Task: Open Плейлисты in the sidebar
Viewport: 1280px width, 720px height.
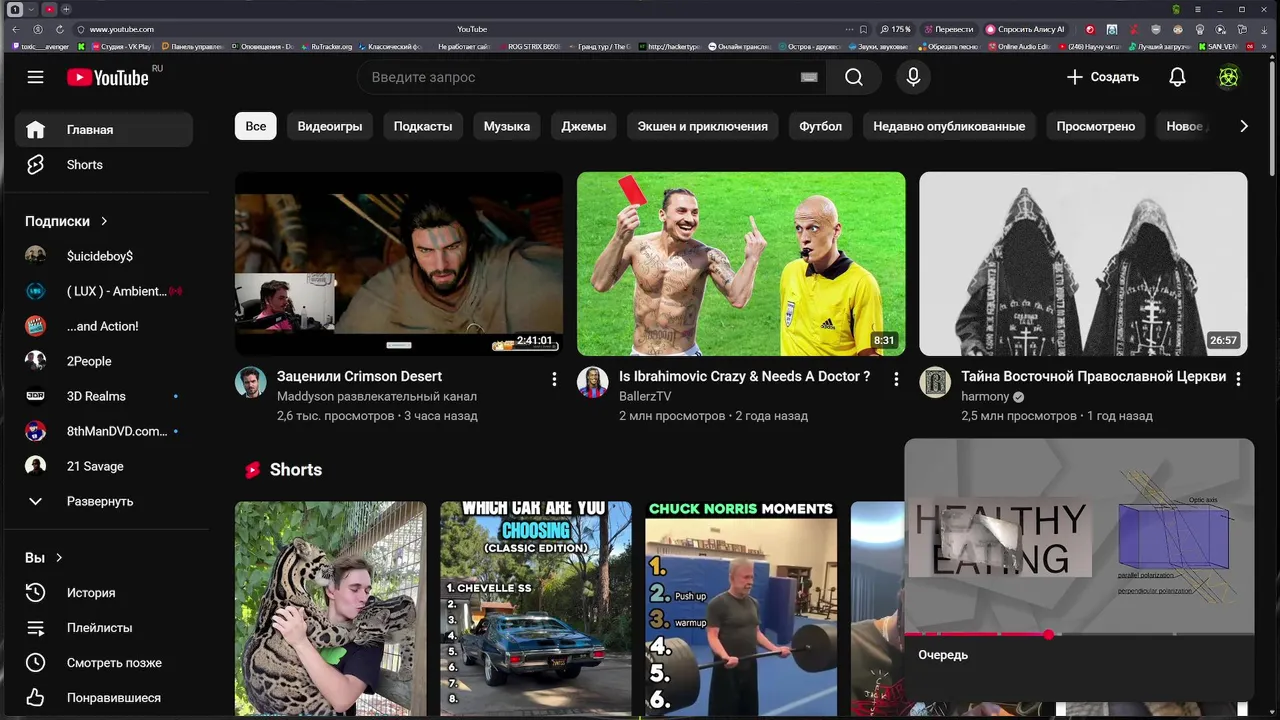Action: tap(104, 628)
